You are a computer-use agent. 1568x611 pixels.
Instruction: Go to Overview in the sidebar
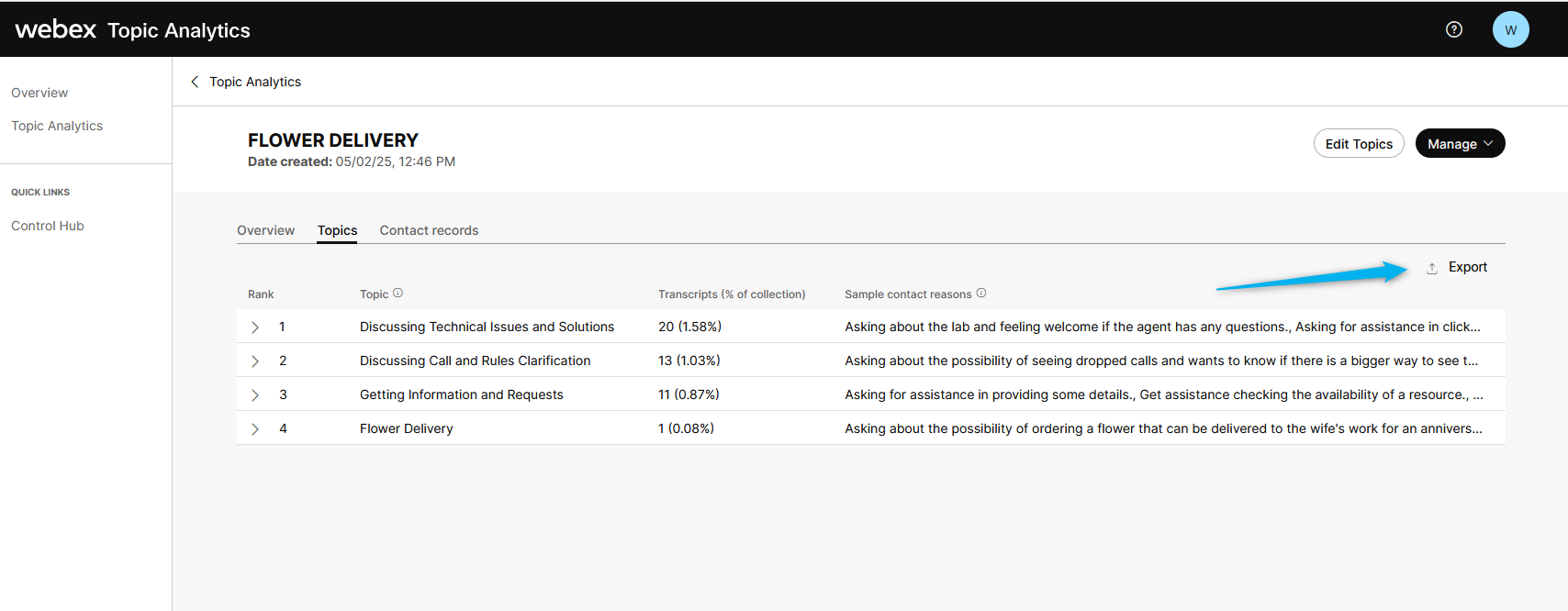[x=39, y=93]
